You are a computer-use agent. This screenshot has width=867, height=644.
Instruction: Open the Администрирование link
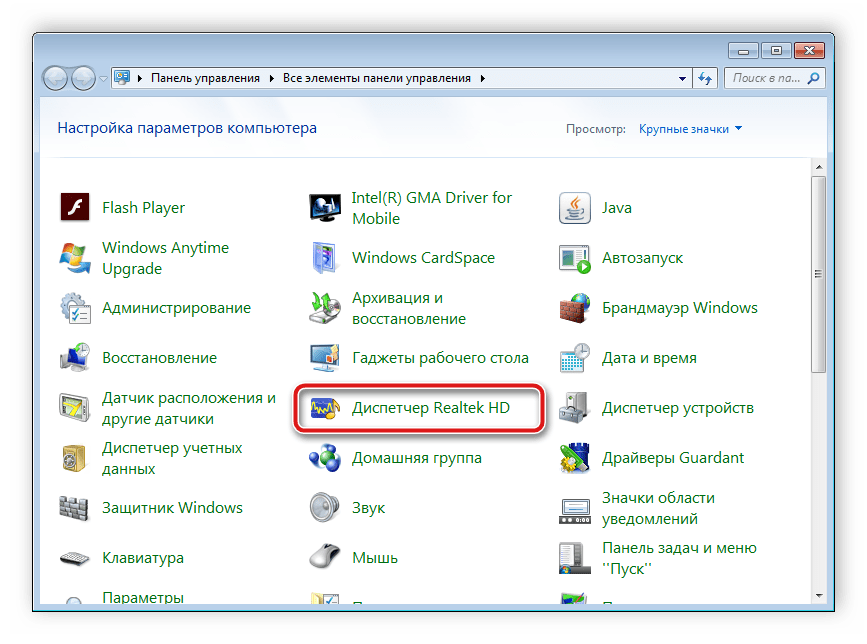176,308
